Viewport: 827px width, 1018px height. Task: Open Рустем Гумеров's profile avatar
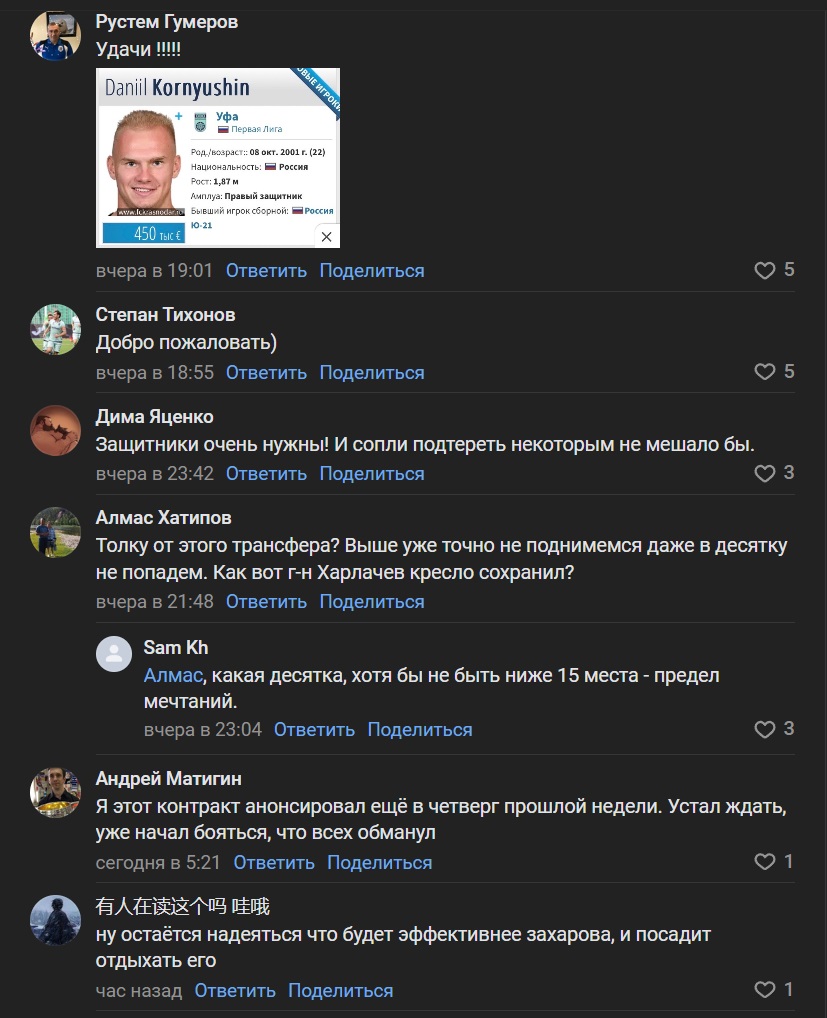click(x=55, y=35)
